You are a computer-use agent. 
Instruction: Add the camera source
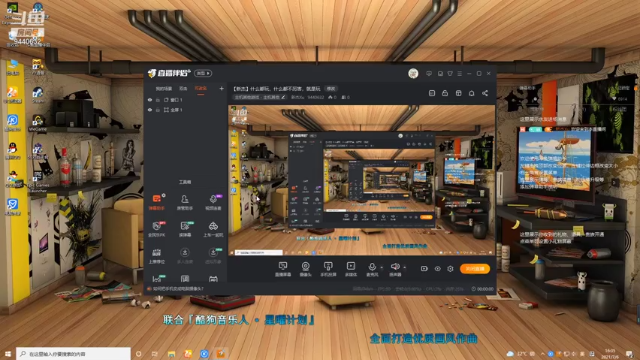[305, 269]
